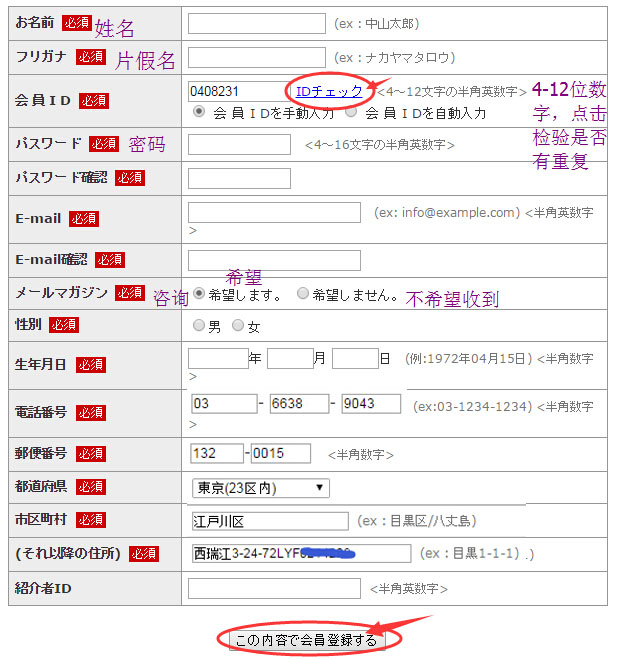Click the お名前 name input field
This screenshot has width=619, height=659.
coord(256,23)
